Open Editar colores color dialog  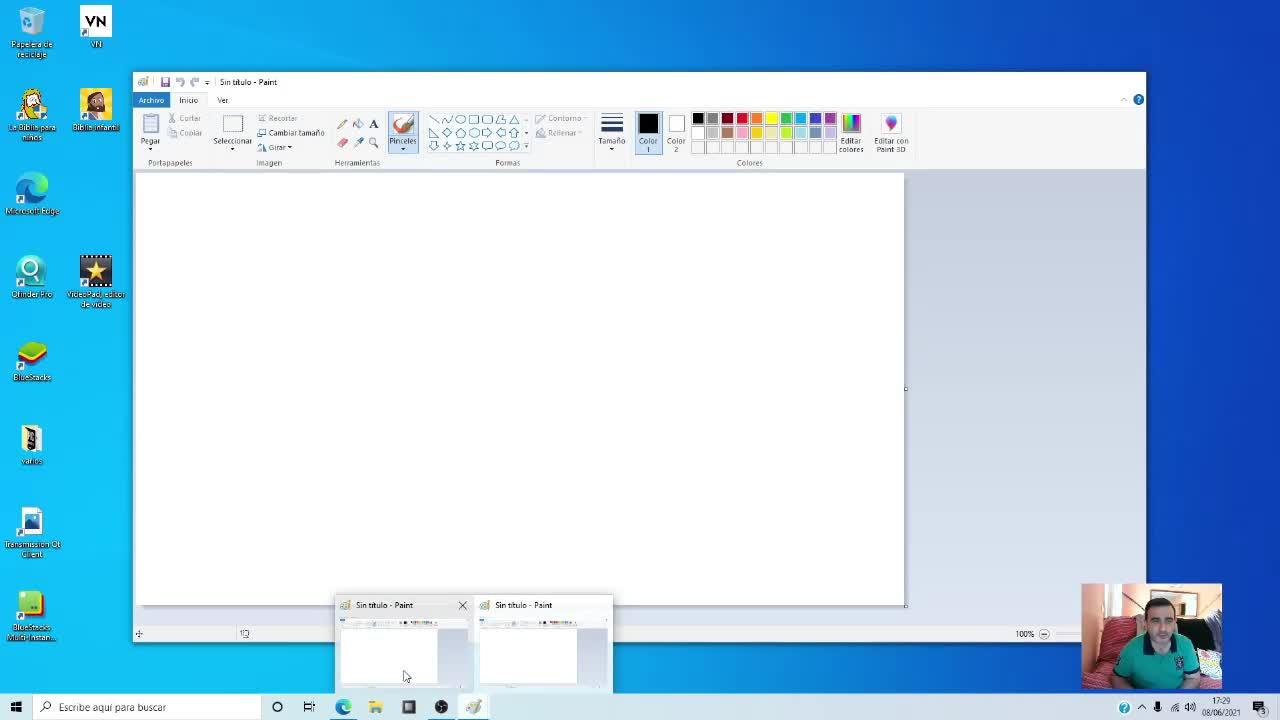tap(851, 132)
